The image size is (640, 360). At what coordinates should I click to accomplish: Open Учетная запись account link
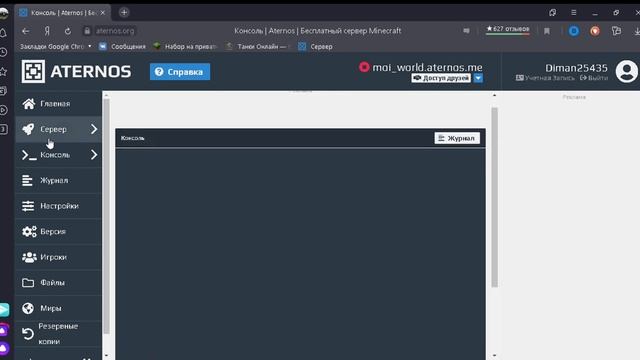pyautogui.click(x=545, y=78)
